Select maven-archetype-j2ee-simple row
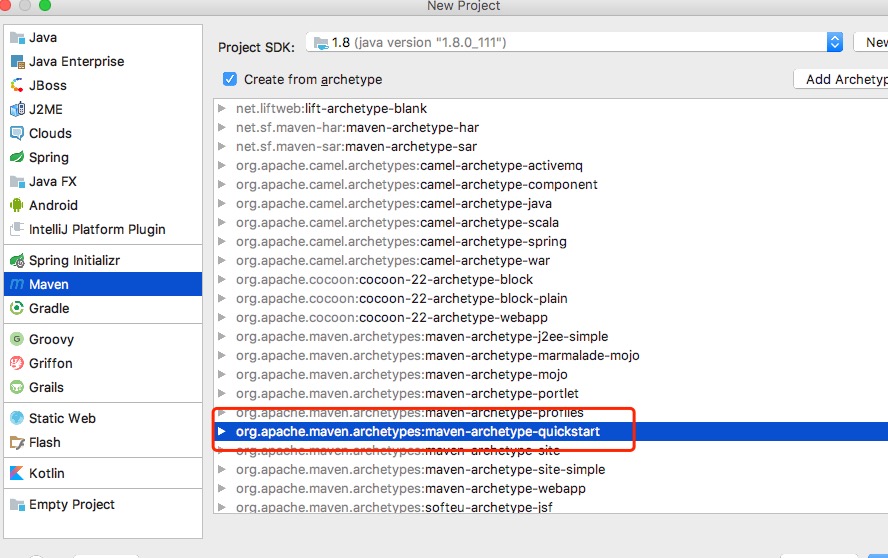 [x=551, y=336]
